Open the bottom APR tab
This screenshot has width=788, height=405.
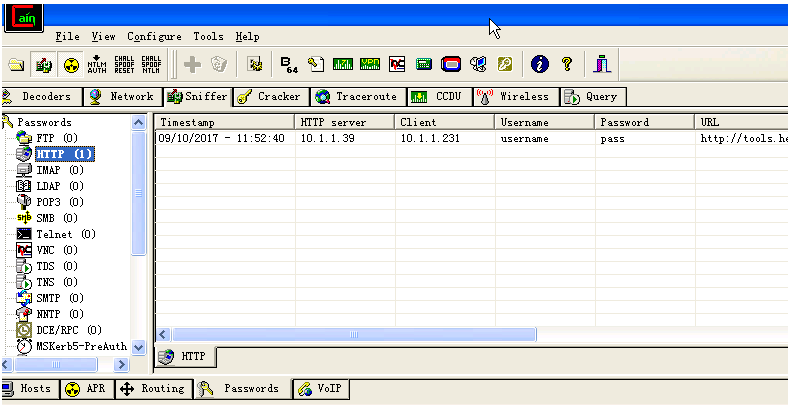pyautogui.click(x=86, y=388)
